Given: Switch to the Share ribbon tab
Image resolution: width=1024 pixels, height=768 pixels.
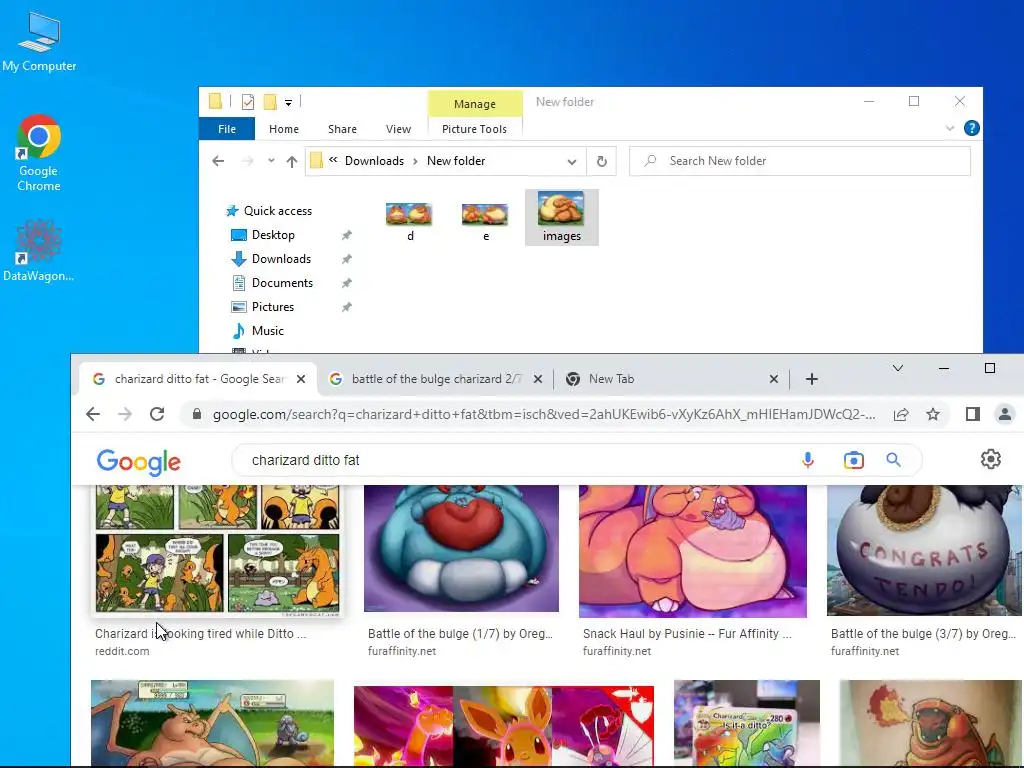Looking at the screenshot, I should pos(342,129).
